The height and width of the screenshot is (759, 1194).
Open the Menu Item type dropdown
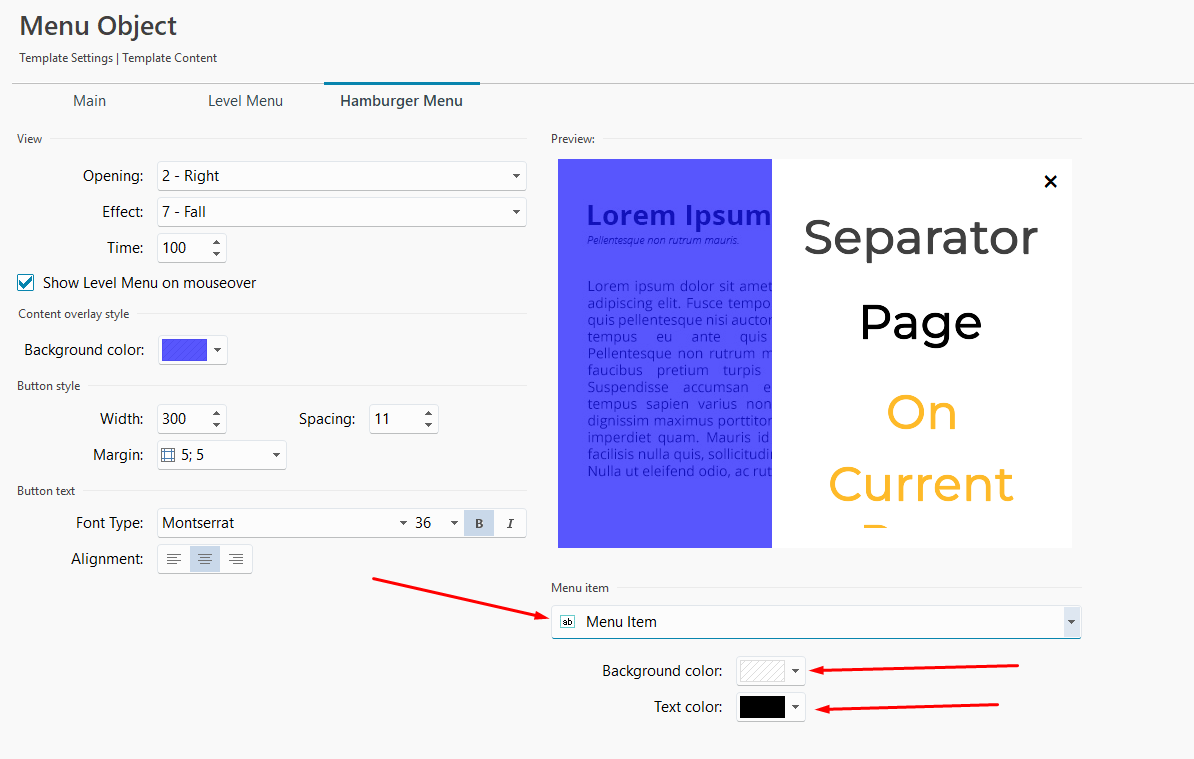(1071, 622)
